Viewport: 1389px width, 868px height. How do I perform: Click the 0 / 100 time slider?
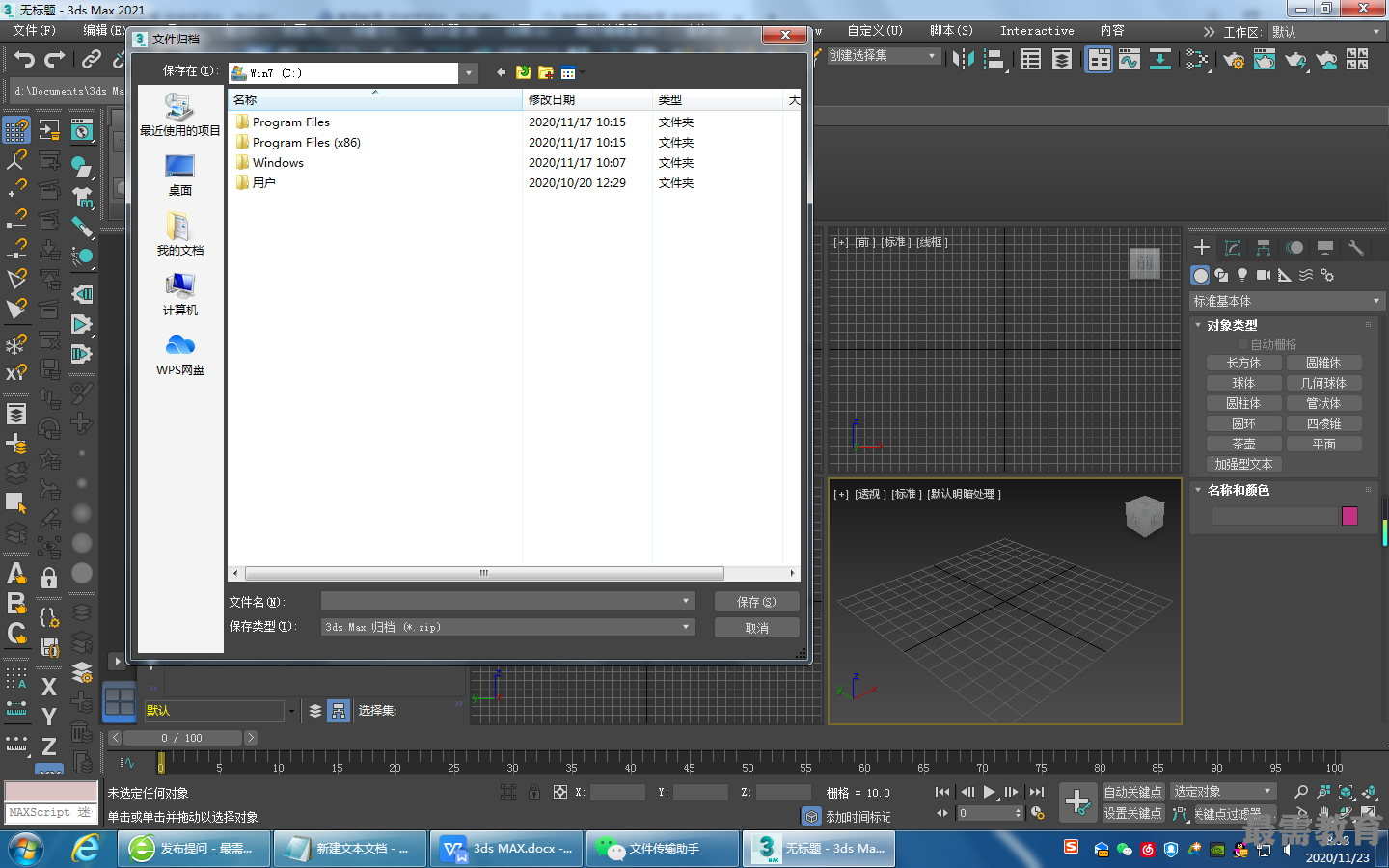(181, 738)
